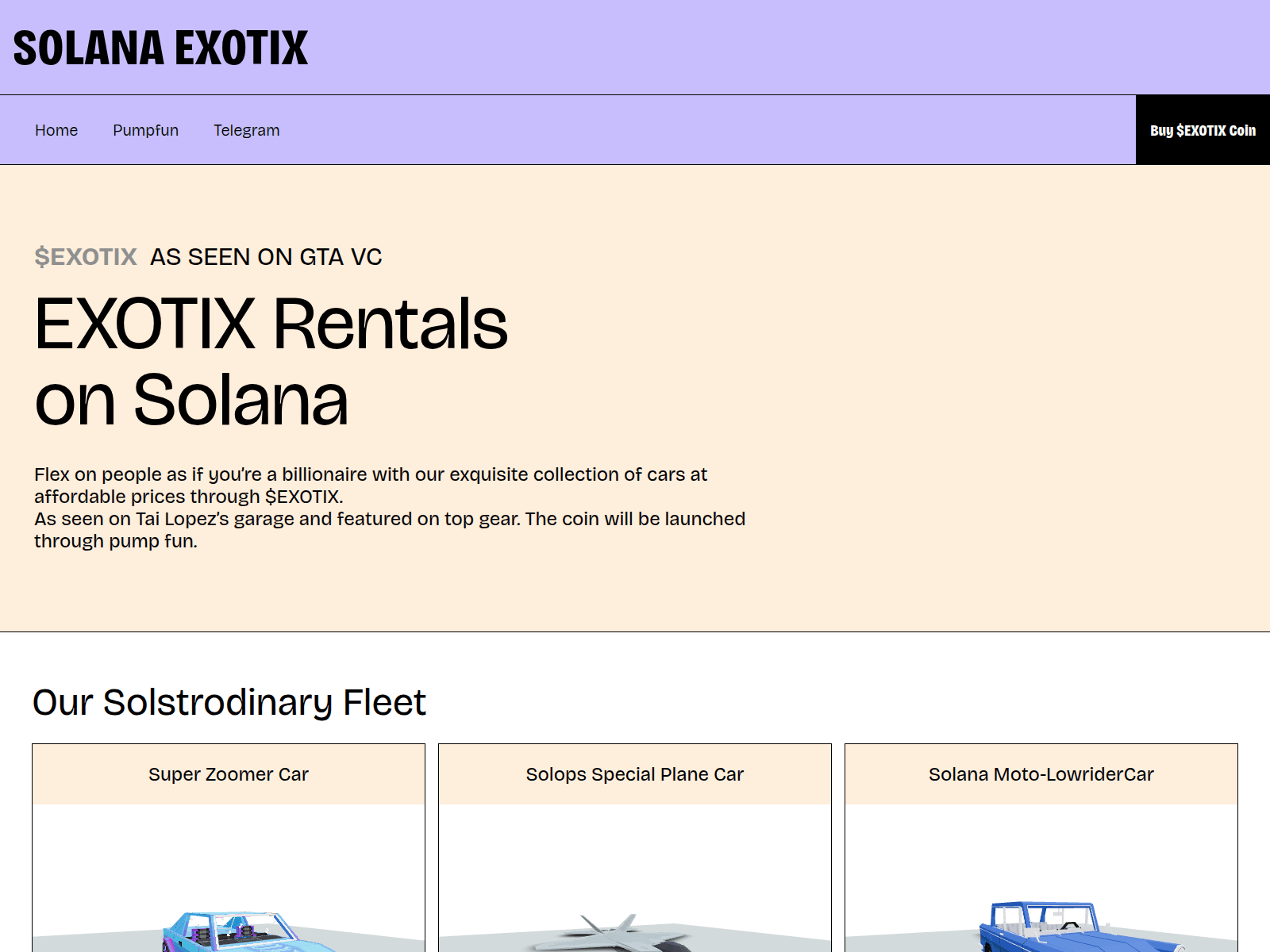Click the Our Solstrodinary Fleet heading

[229, 702]
